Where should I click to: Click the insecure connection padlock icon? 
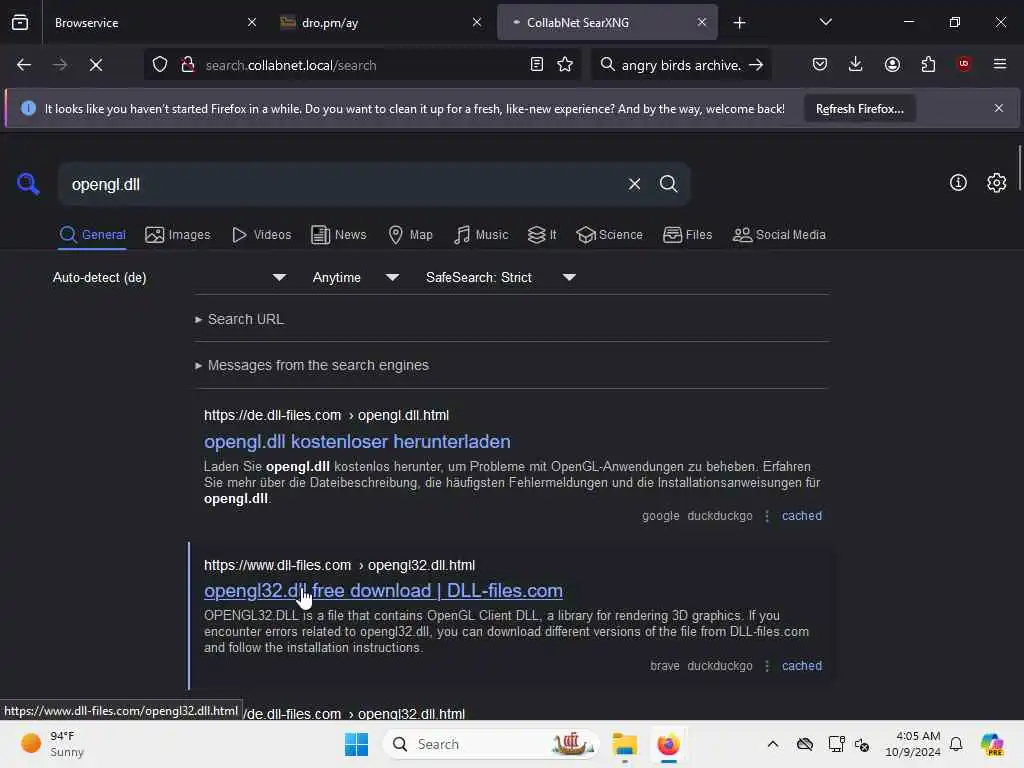click(188, 65)
